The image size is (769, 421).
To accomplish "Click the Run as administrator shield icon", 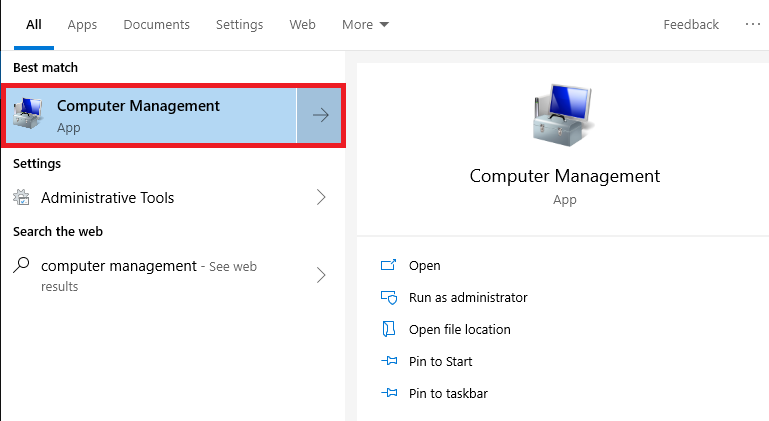I will tap(389, 297).
